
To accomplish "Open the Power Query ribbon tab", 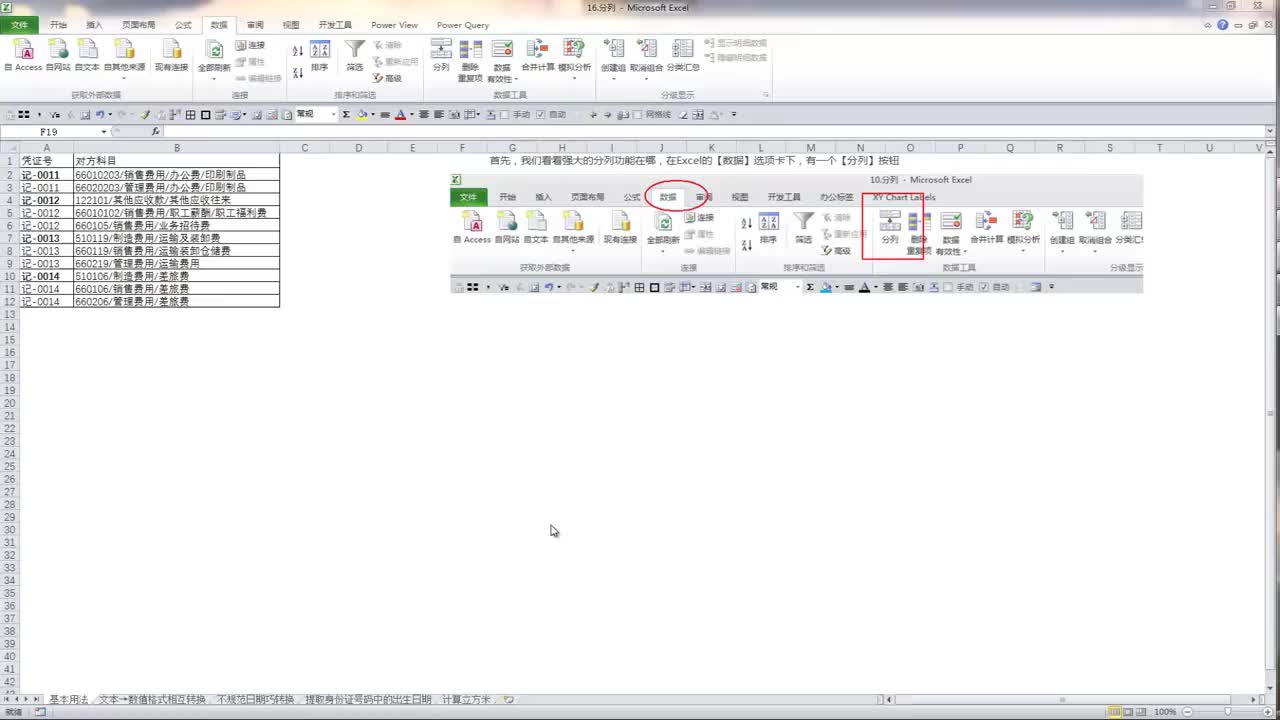I will (463, 25).
